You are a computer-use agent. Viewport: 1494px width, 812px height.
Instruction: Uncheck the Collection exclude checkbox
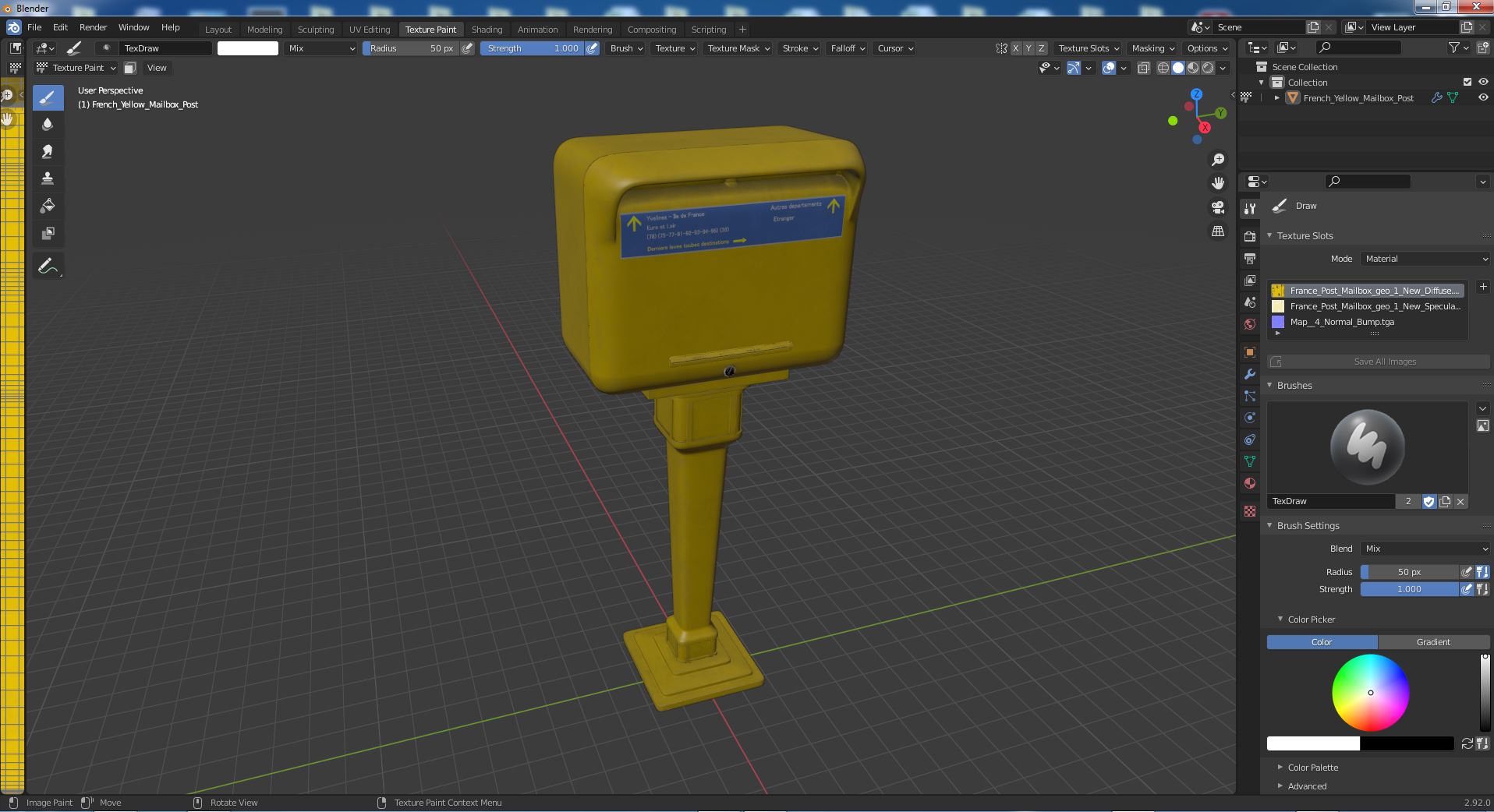tap(1467, 82)
